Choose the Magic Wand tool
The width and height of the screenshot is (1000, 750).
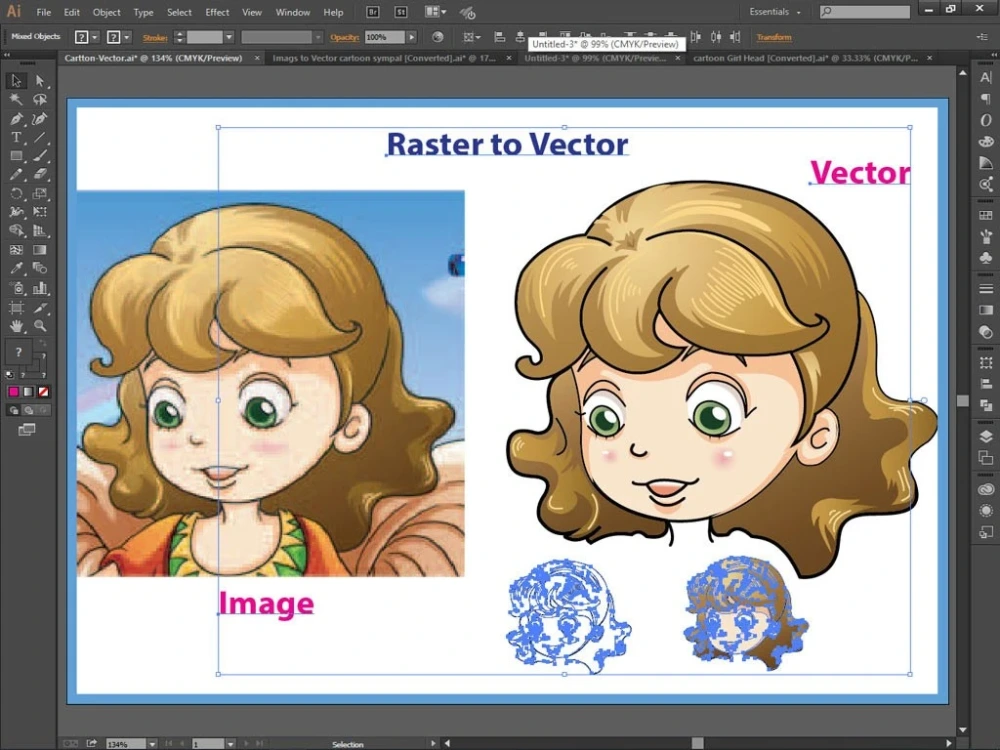[x=17, y=99]
